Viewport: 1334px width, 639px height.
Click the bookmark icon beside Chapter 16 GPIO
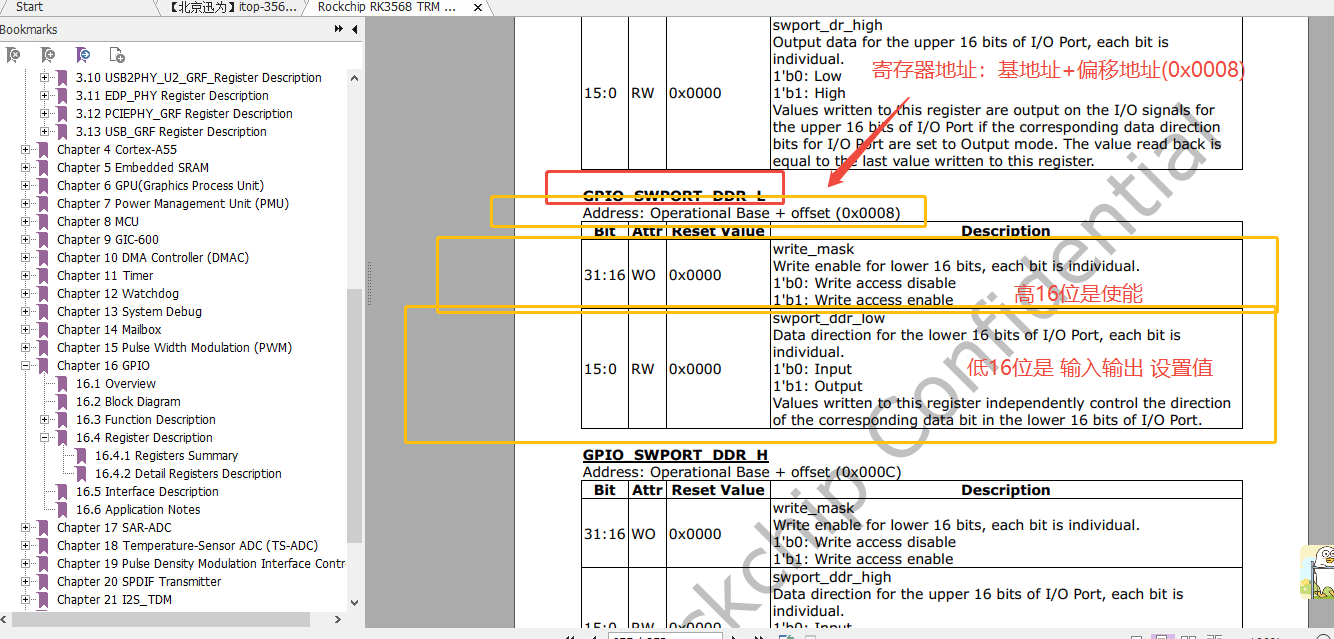tap(43, 366)
